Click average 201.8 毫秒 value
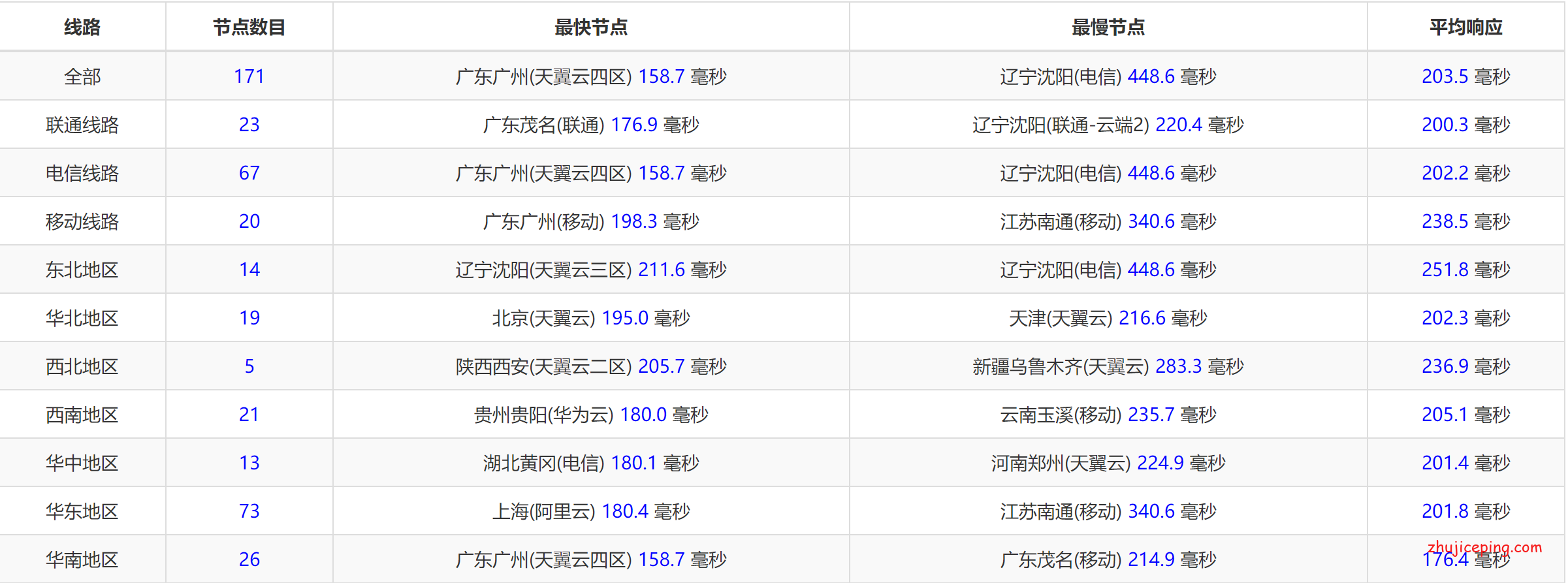This screenshot has height=583, width=1568. [1466, 511]
